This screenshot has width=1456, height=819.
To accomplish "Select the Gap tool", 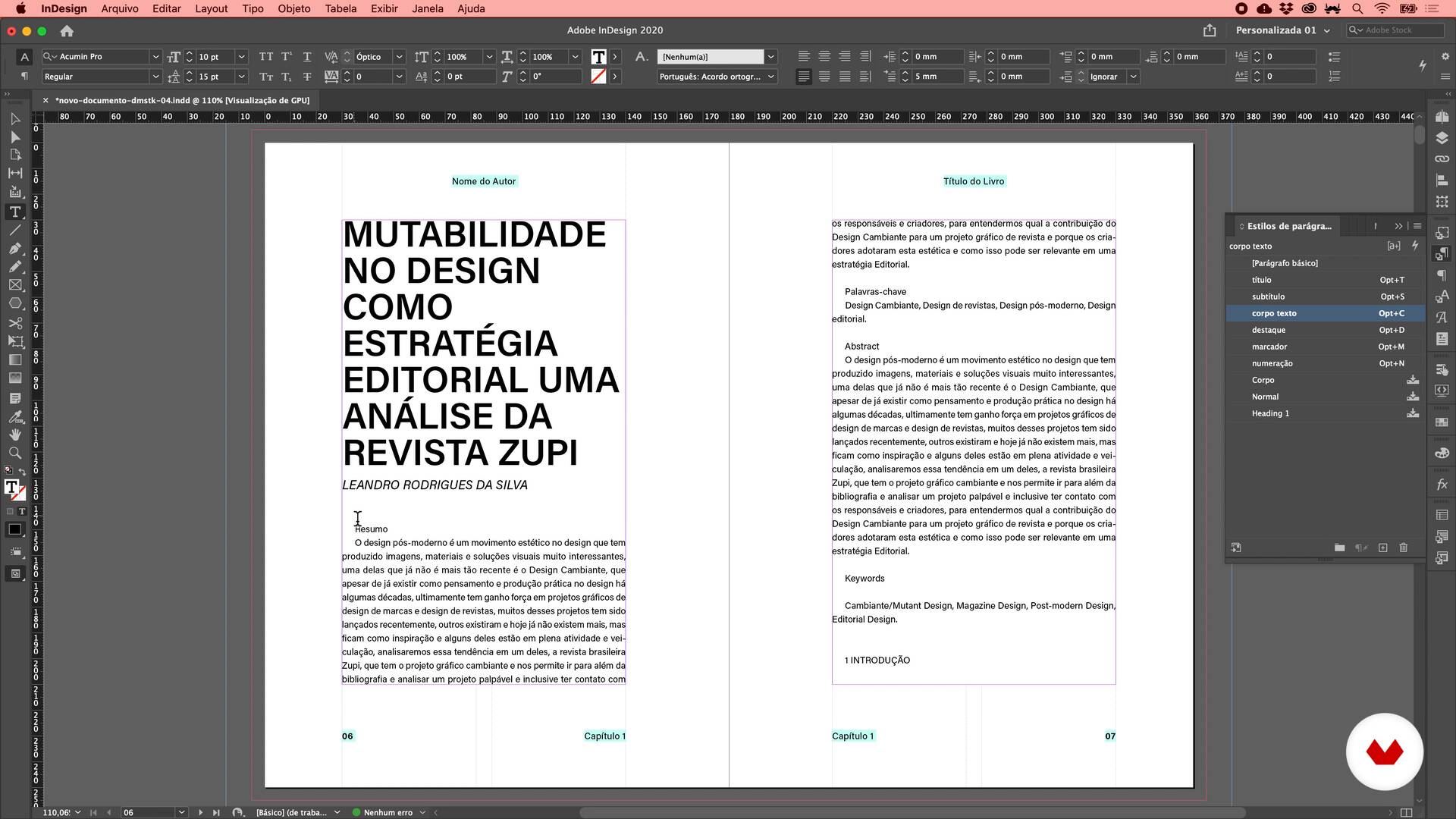I will click(x=15, y=174).
